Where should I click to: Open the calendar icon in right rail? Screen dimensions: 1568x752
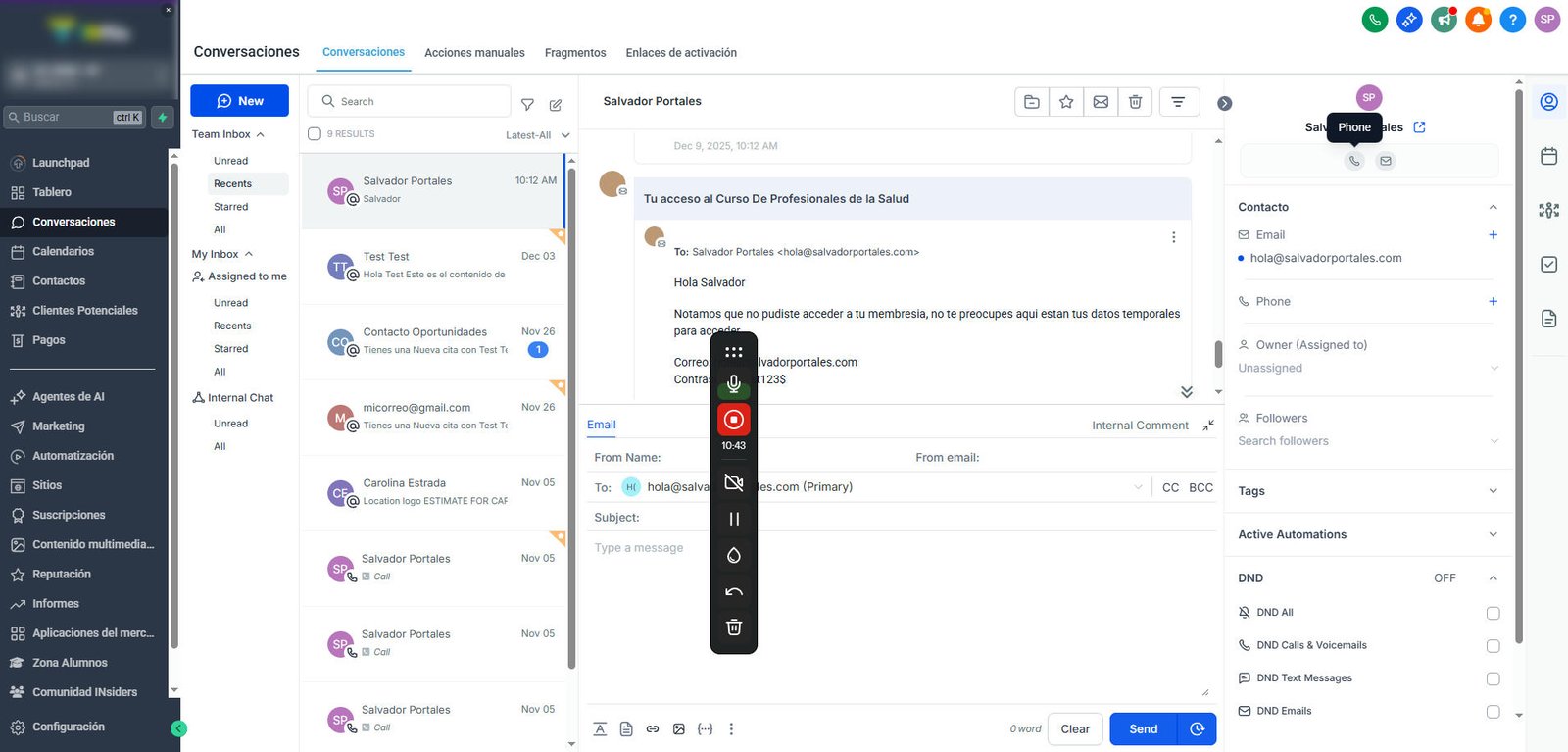(1549, 156)
